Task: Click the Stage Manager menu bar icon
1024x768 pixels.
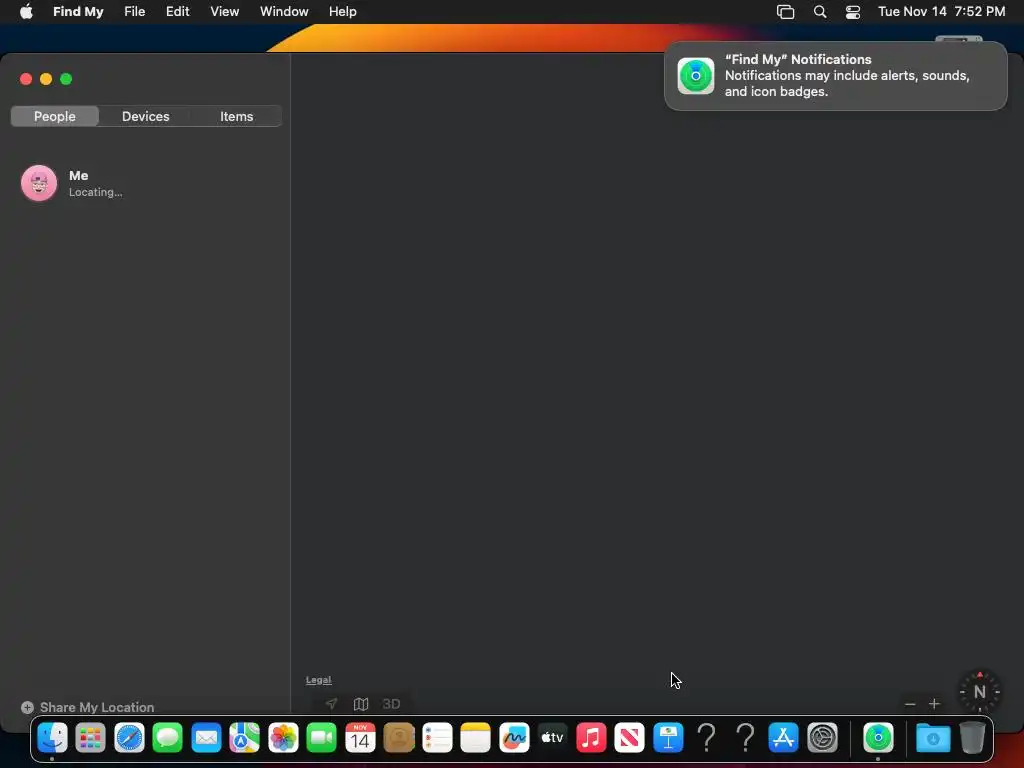Action: [786, 12]
